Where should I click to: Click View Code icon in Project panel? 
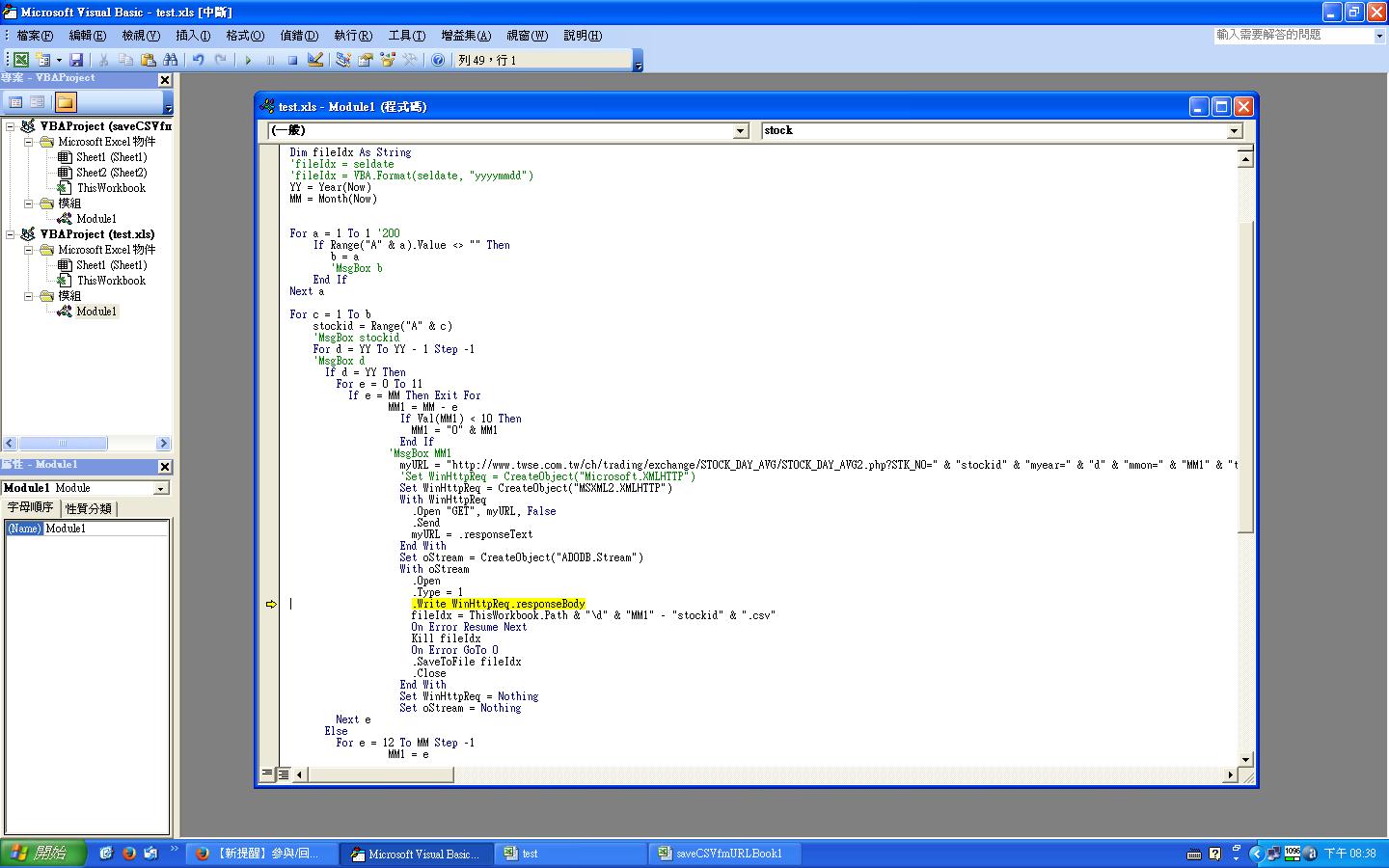15,101
